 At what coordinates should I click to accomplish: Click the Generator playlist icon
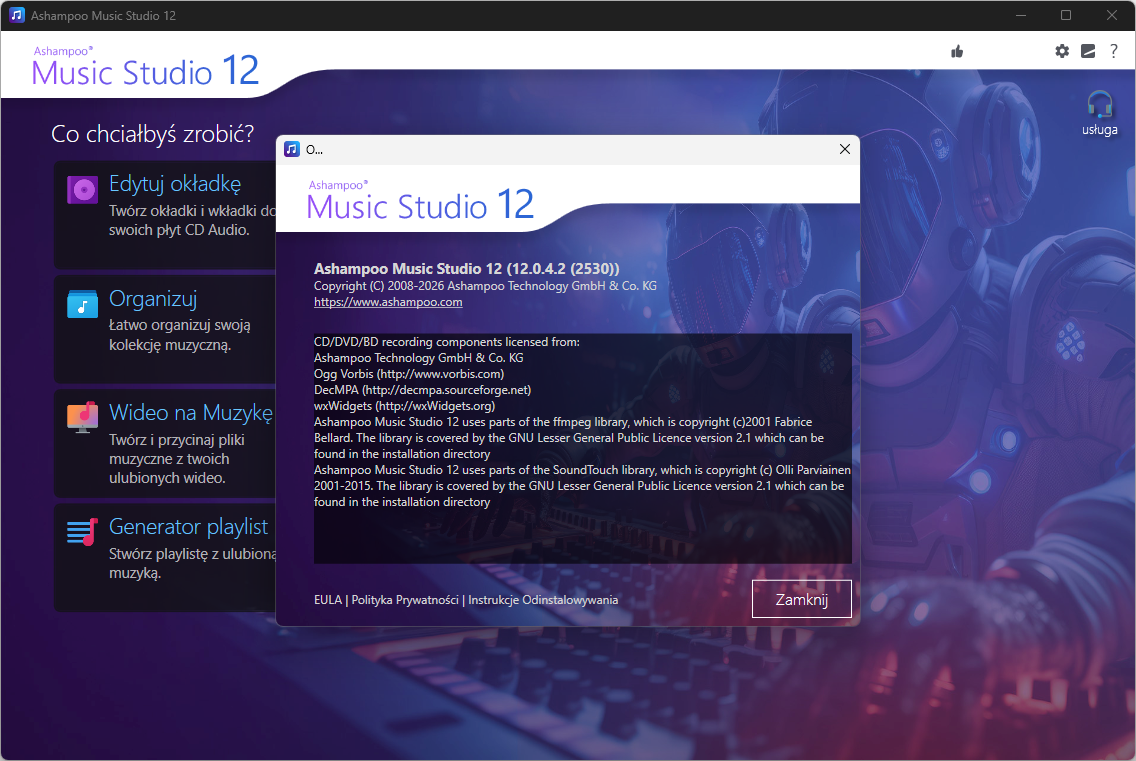tap(83, 532)
